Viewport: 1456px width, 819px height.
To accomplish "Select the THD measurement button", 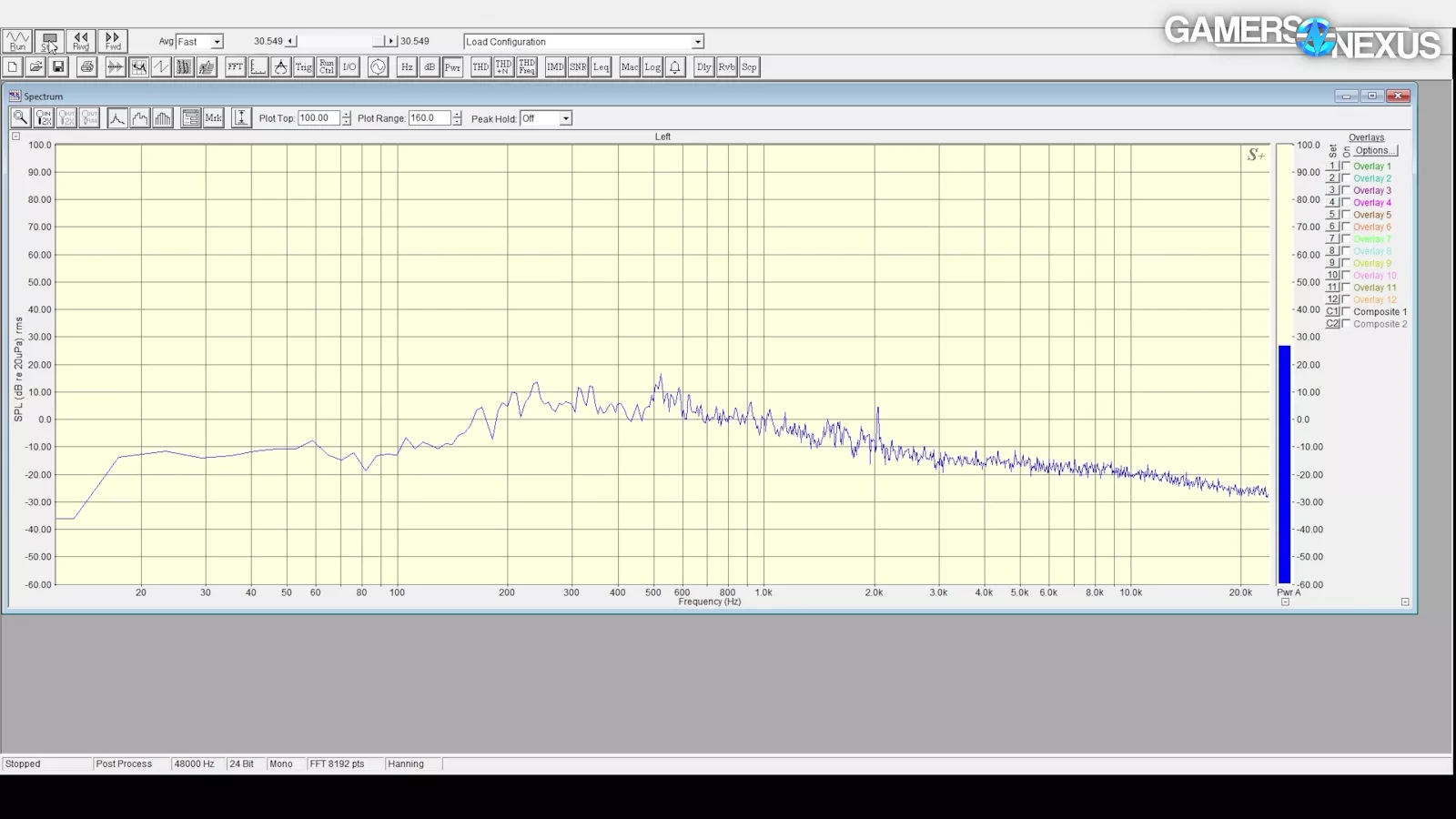I will (x=480, y=67).
